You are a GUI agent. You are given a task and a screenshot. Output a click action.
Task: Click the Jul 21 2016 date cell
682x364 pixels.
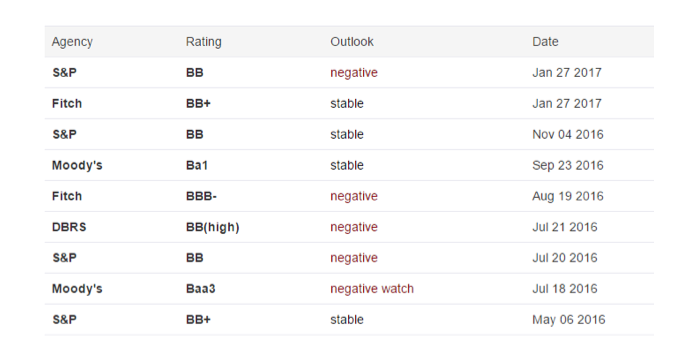[x=565, y=227]
